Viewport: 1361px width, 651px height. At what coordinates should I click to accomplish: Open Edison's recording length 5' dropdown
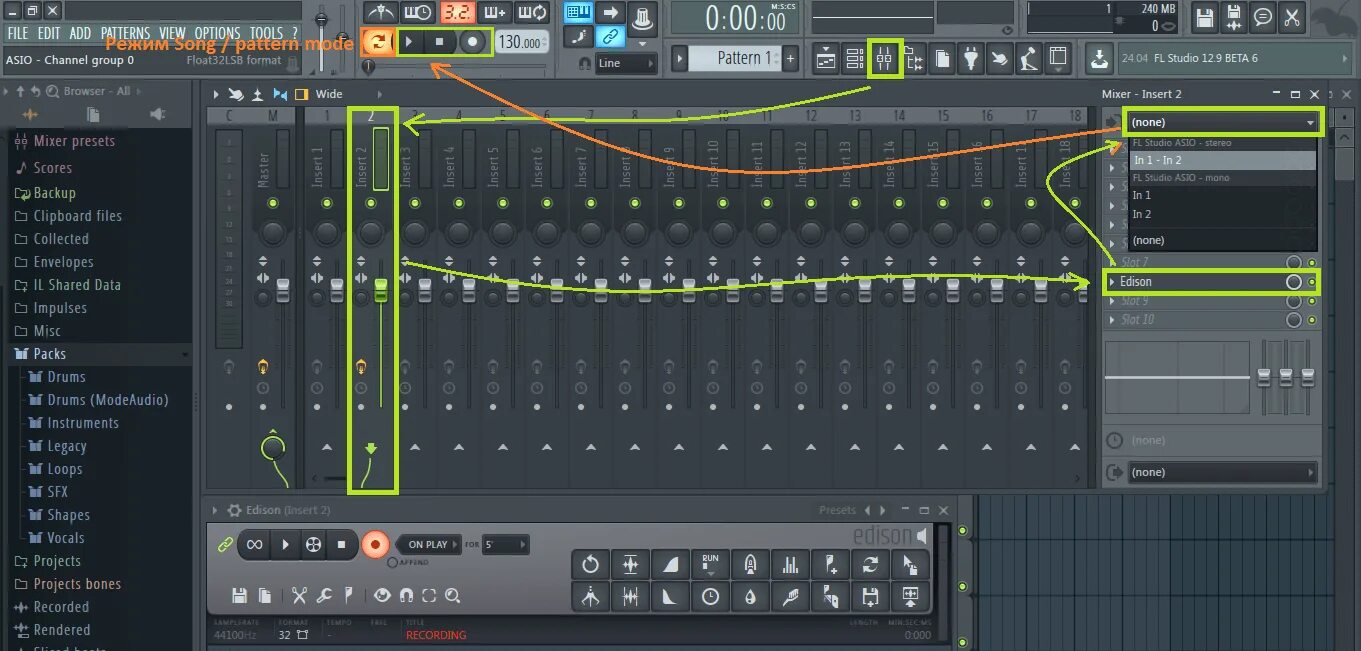(x=505, y=545)
